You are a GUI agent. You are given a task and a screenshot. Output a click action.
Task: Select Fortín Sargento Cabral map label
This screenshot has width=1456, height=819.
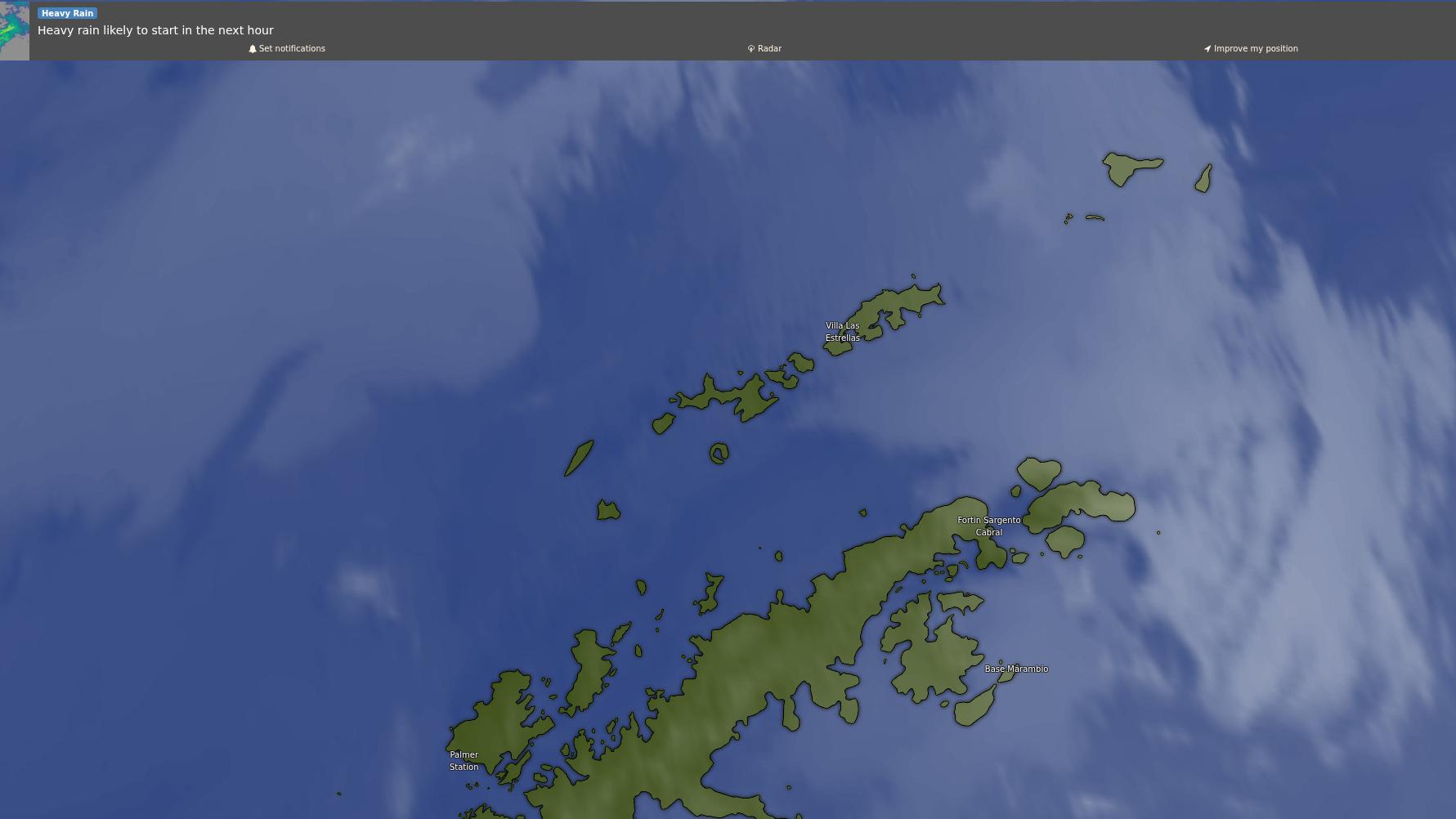click(988, 526)
